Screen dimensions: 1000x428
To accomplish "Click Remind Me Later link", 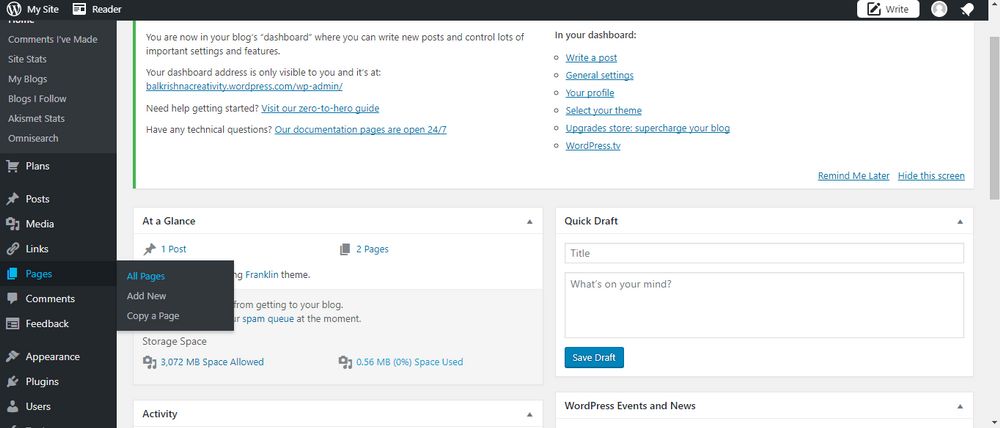I will [x=853, y=176].
